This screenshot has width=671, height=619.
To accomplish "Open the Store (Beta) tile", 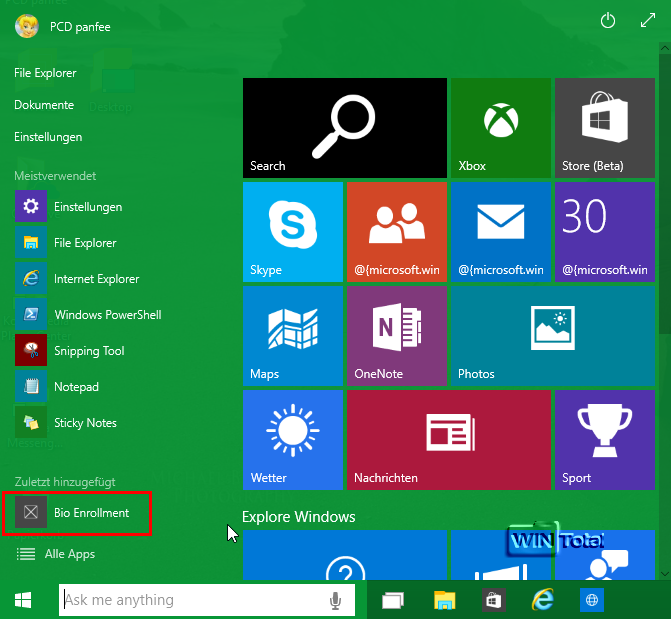I will pyautogui.click(x=604, y=128).
